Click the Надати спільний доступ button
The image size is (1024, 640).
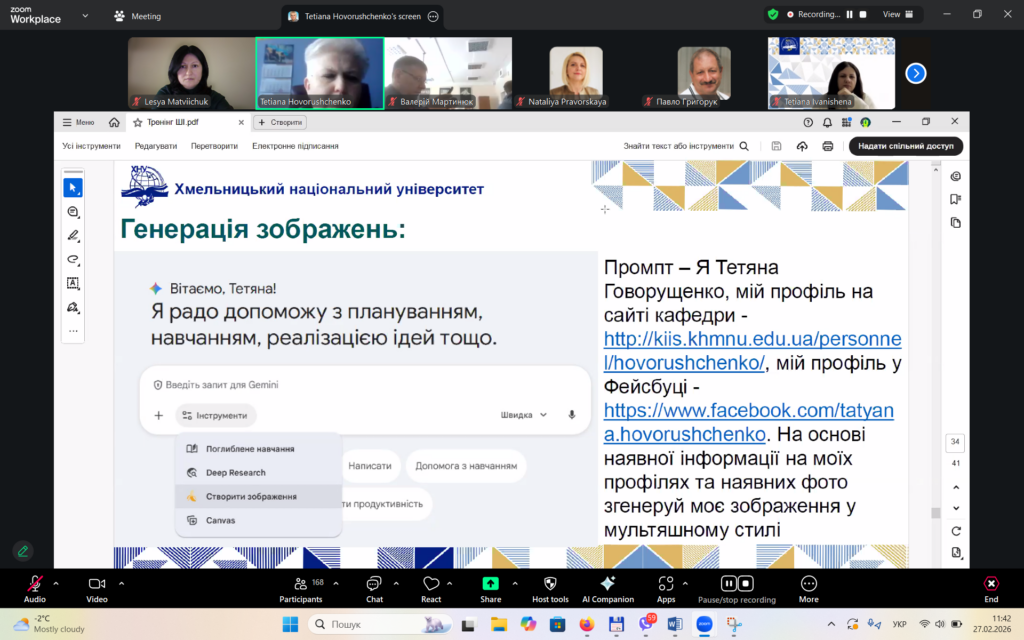click(905, 146)
